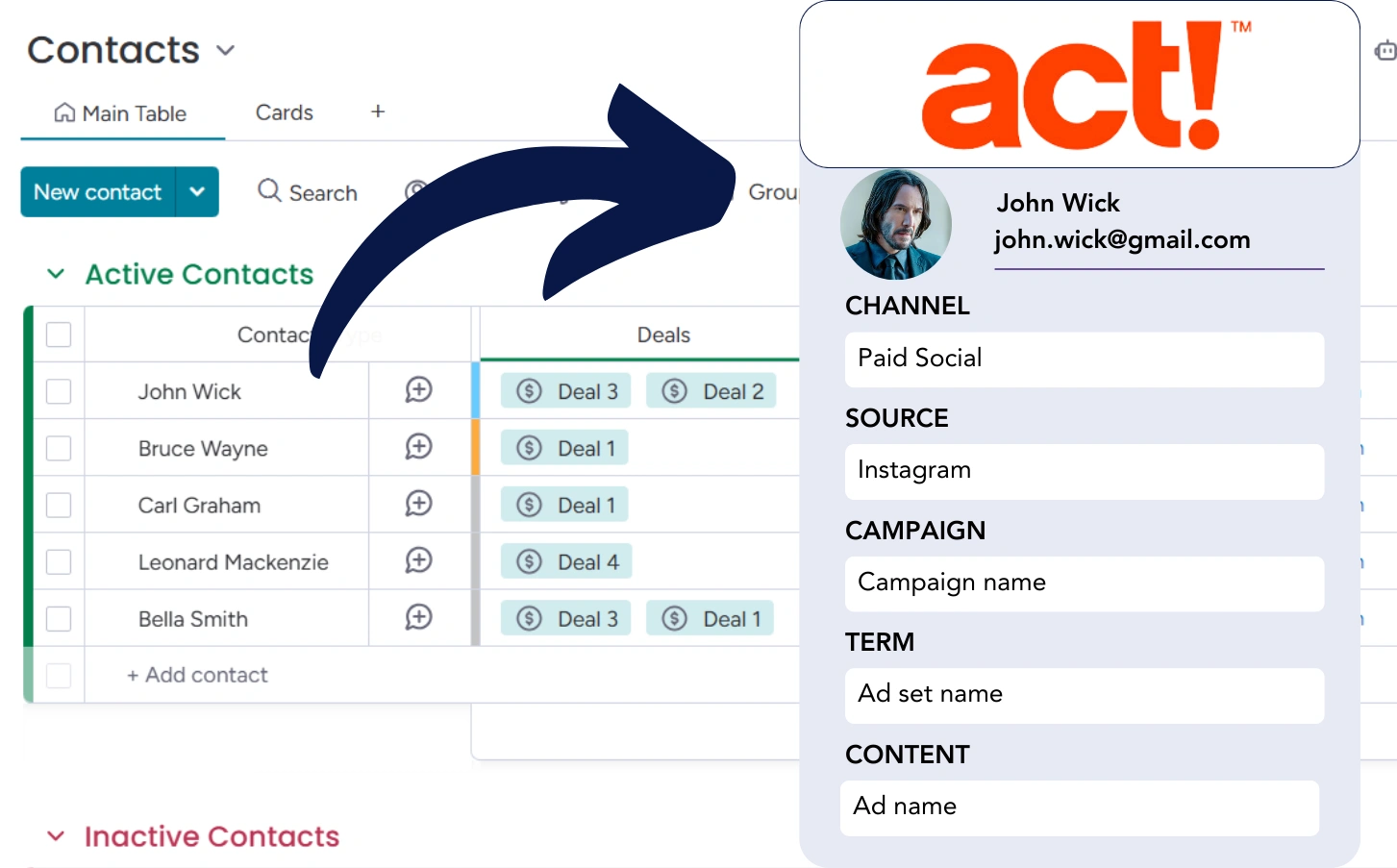The width and height of the screenshot is (1397, 868).
Task: Check the Bella Smith row checkbox
Action: [x=59, y=618]
